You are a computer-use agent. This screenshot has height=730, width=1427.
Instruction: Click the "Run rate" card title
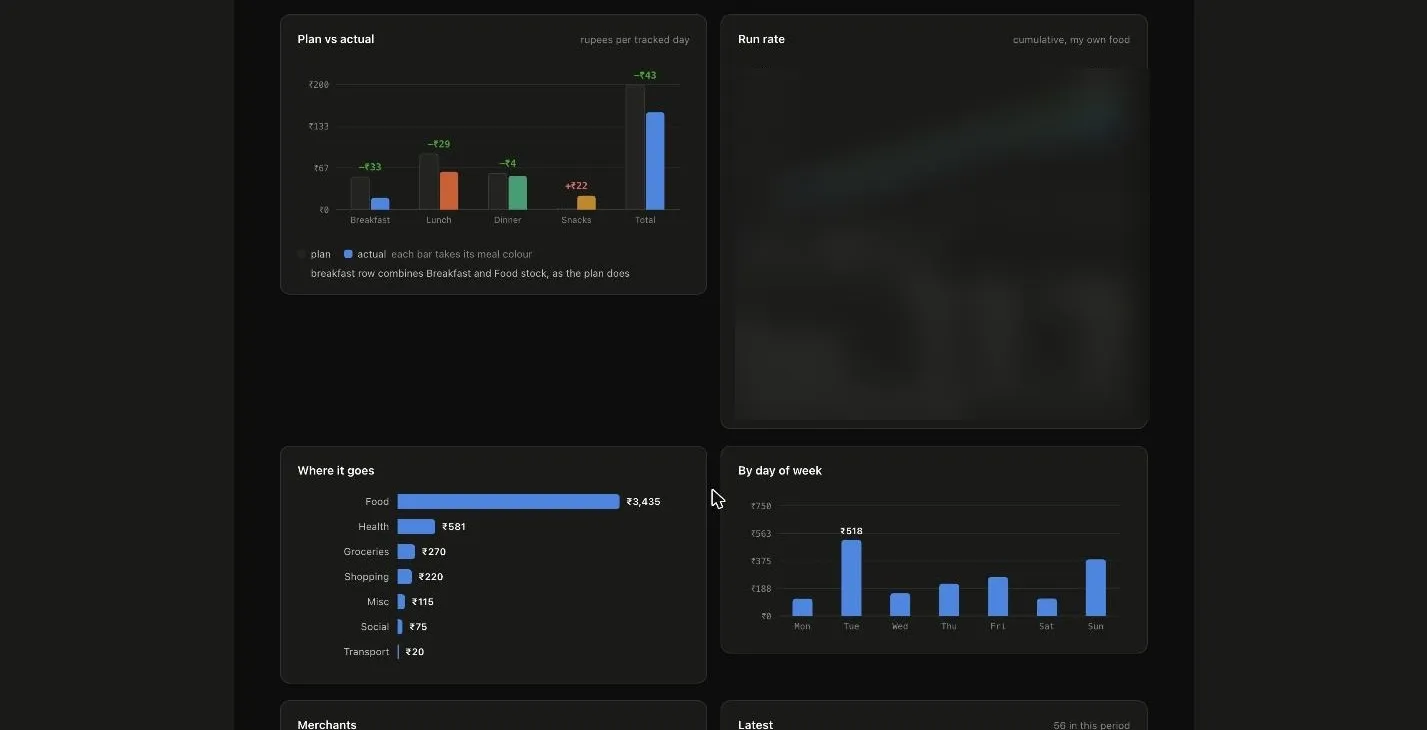pos(761,39)
